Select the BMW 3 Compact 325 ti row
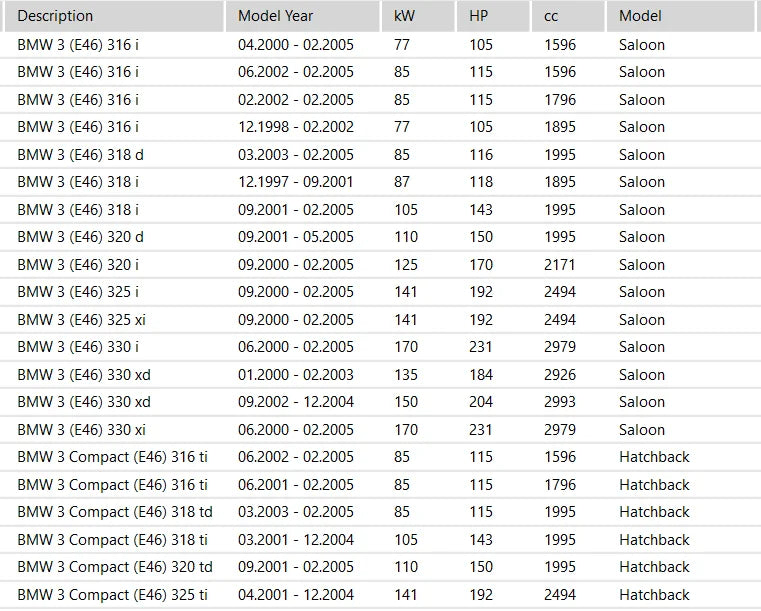The width and height of the screenshot is (761, 611). (x=112, y=595)
